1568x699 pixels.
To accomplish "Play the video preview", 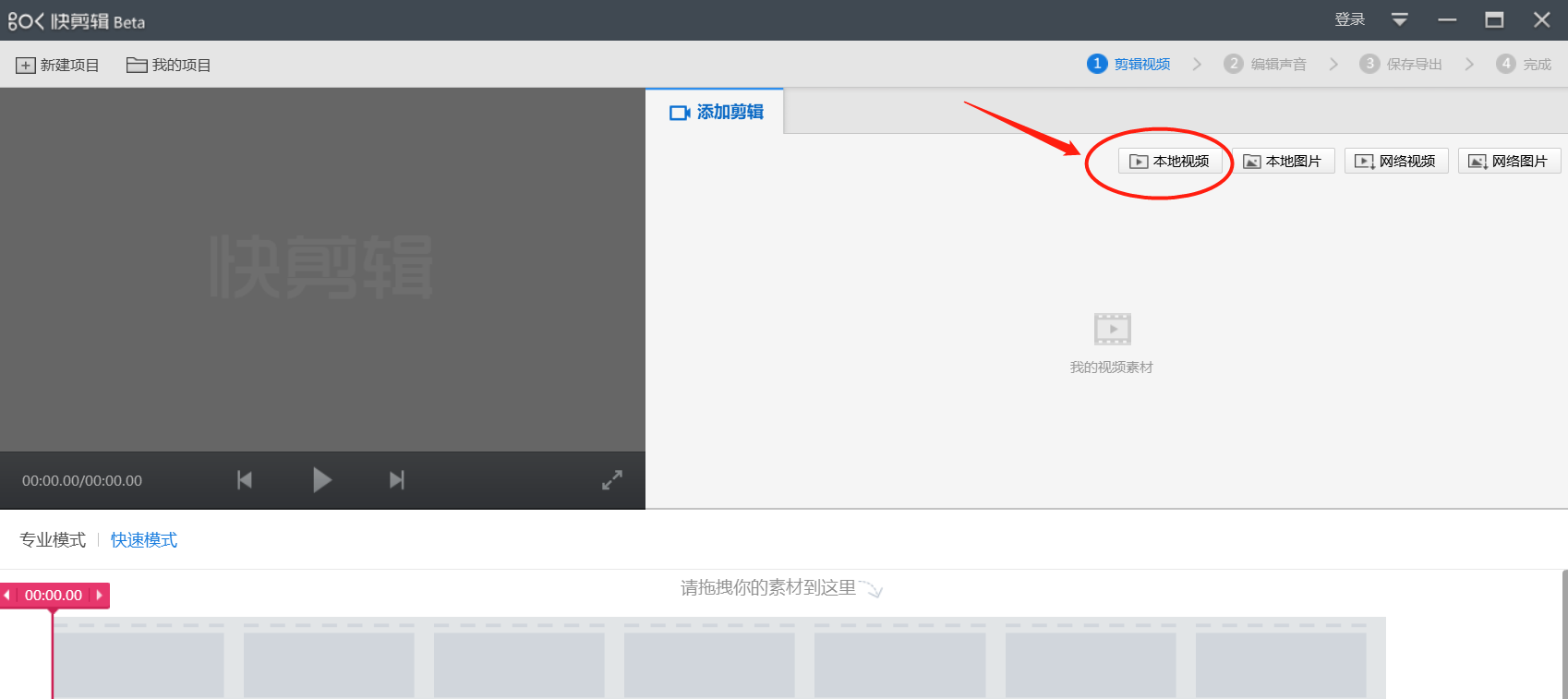I will (321, 480).
